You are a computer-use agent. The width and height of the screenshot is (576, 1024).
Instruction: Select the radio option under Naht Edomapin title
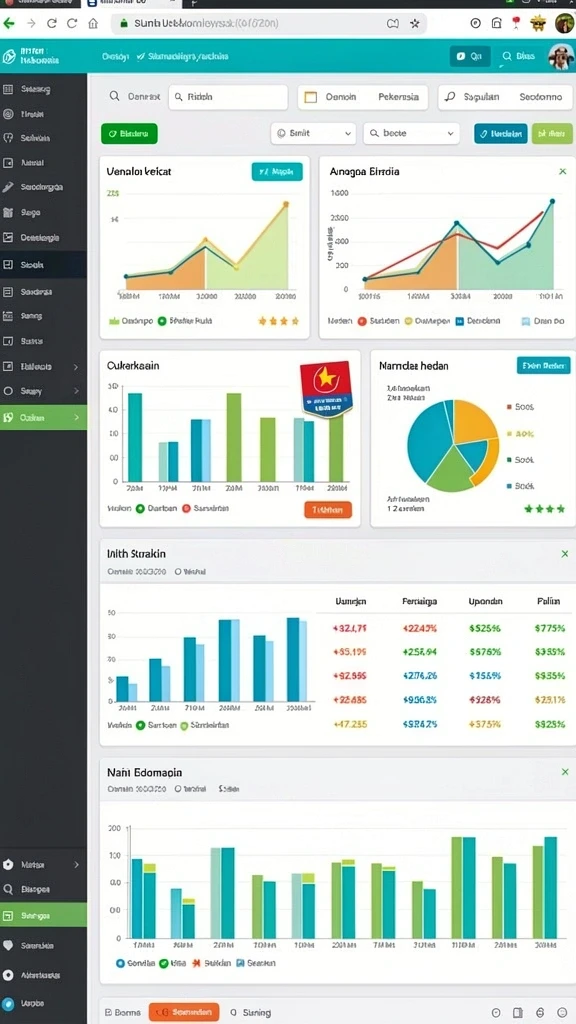(x=178, y=789)
